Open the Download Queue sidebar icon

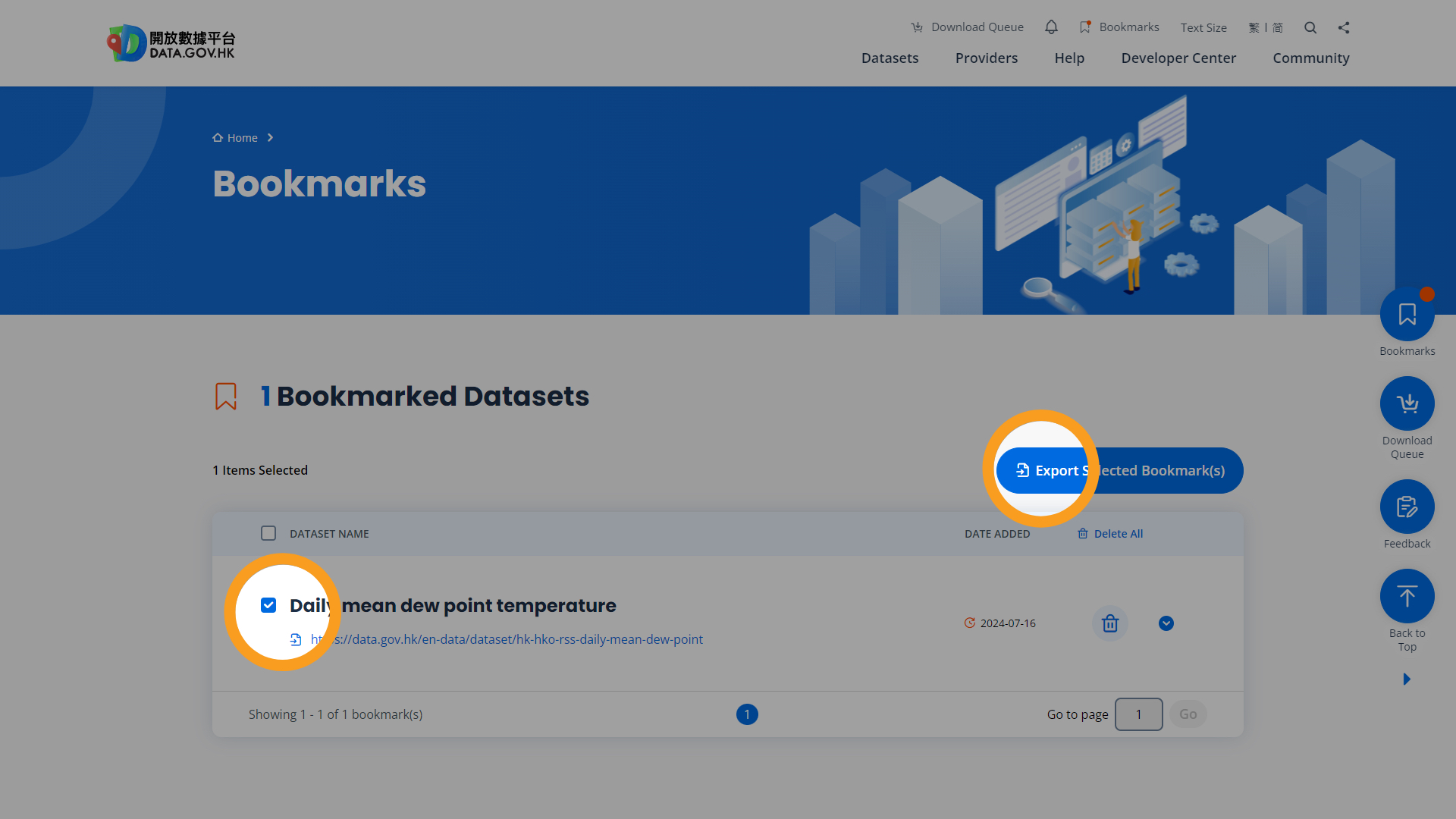pos(1407,403)
